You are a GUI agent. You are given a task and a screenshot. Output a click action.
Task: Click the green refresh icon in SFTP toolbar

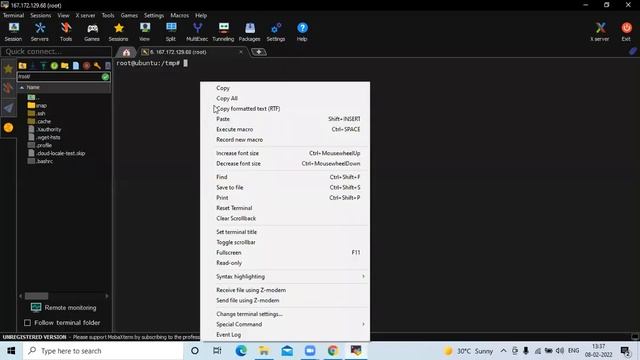pyautogui.click(x=54, y=66)
